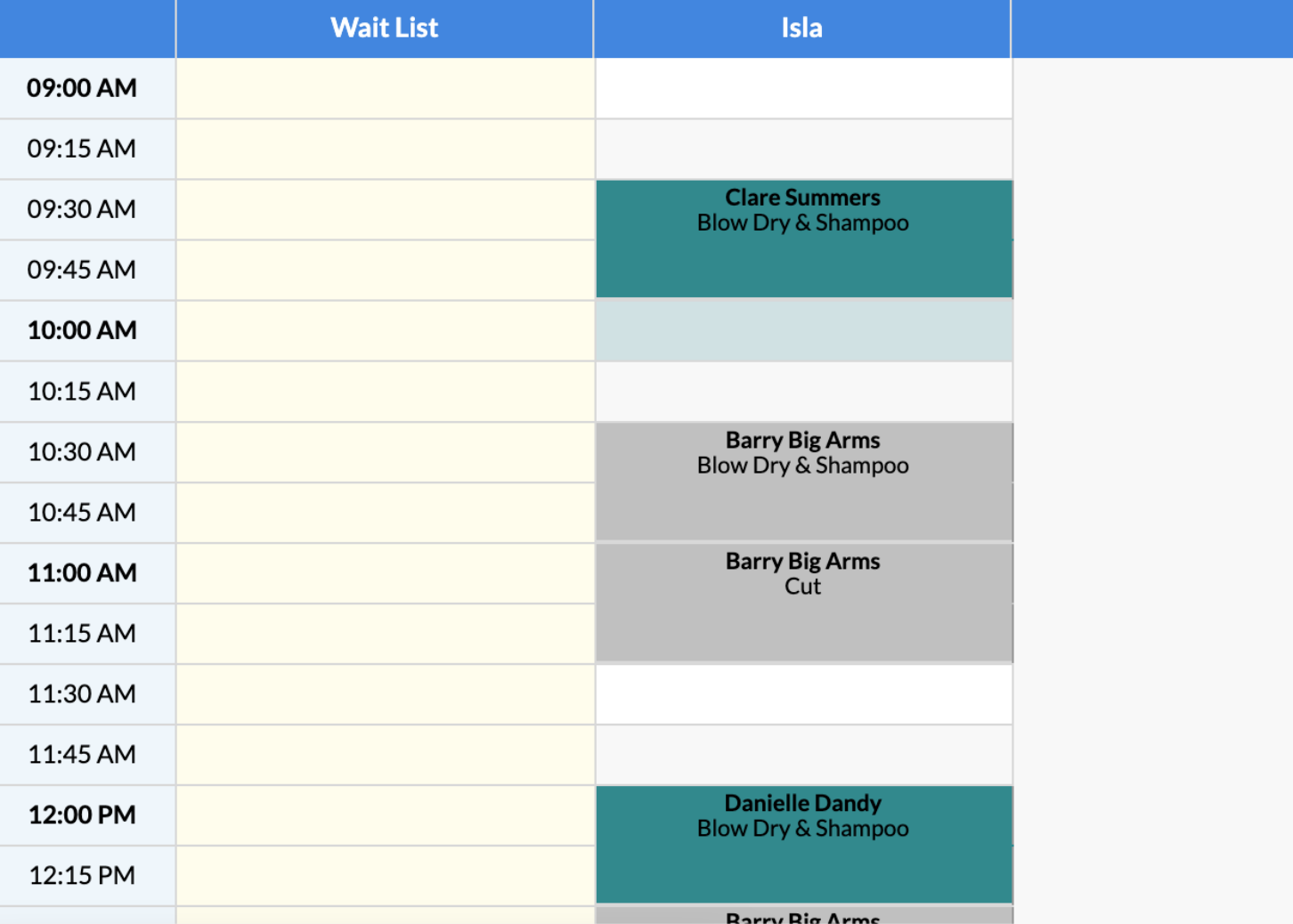Click the Wait List cell at 12:00 PM
The width and height of the screenshot is (1293, 924).
point(384,815)
